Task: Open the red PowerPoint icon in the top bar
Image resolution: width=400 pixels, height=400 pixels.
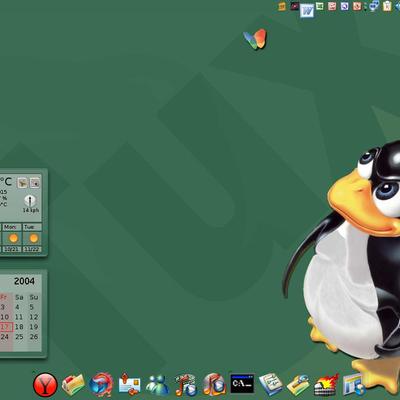Action: 332,6
